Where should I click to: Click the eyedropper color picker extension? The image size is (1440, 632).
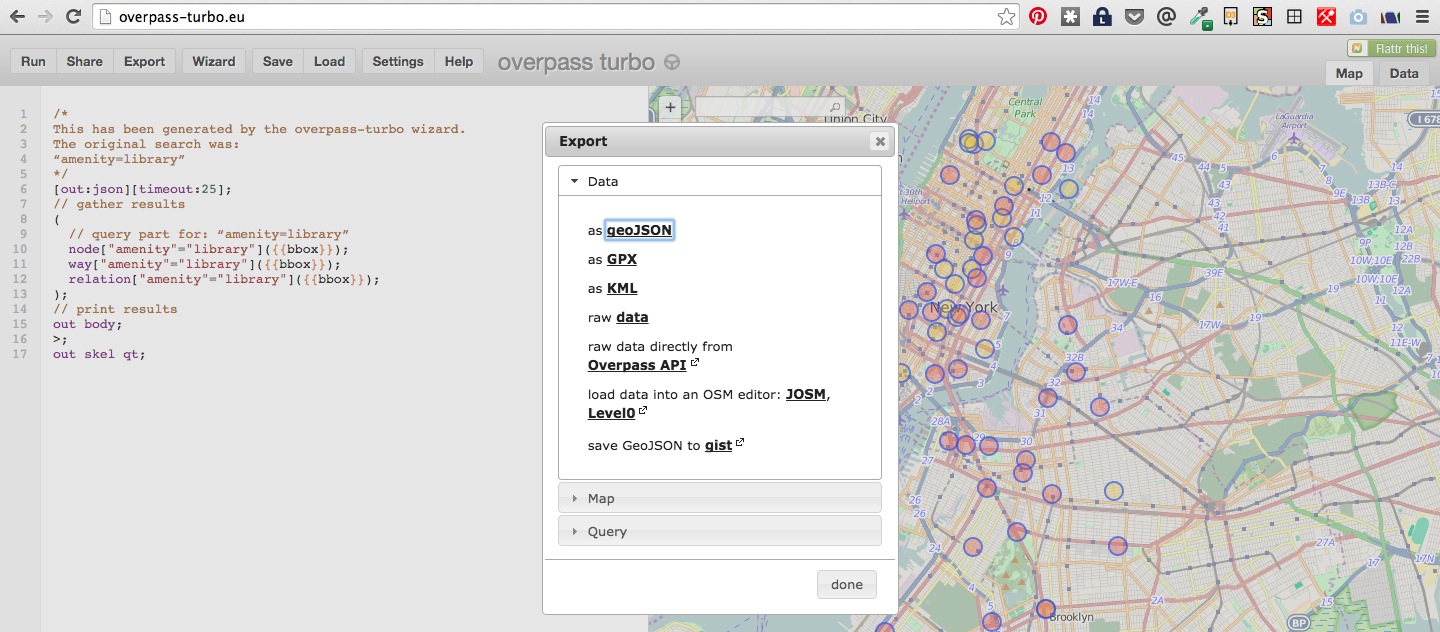coord(1198,17)
